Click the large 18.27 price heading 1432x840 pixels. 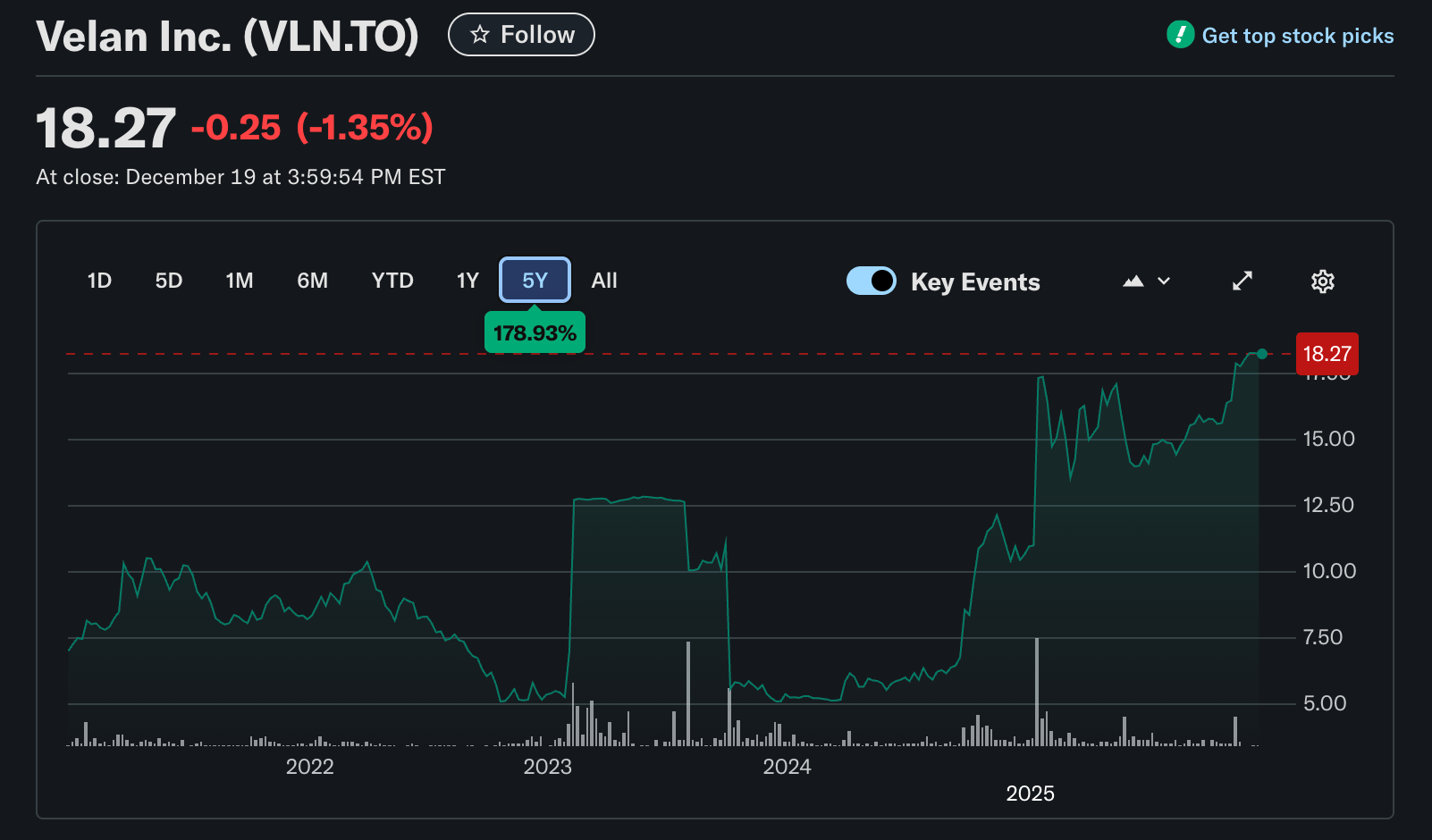105,128
